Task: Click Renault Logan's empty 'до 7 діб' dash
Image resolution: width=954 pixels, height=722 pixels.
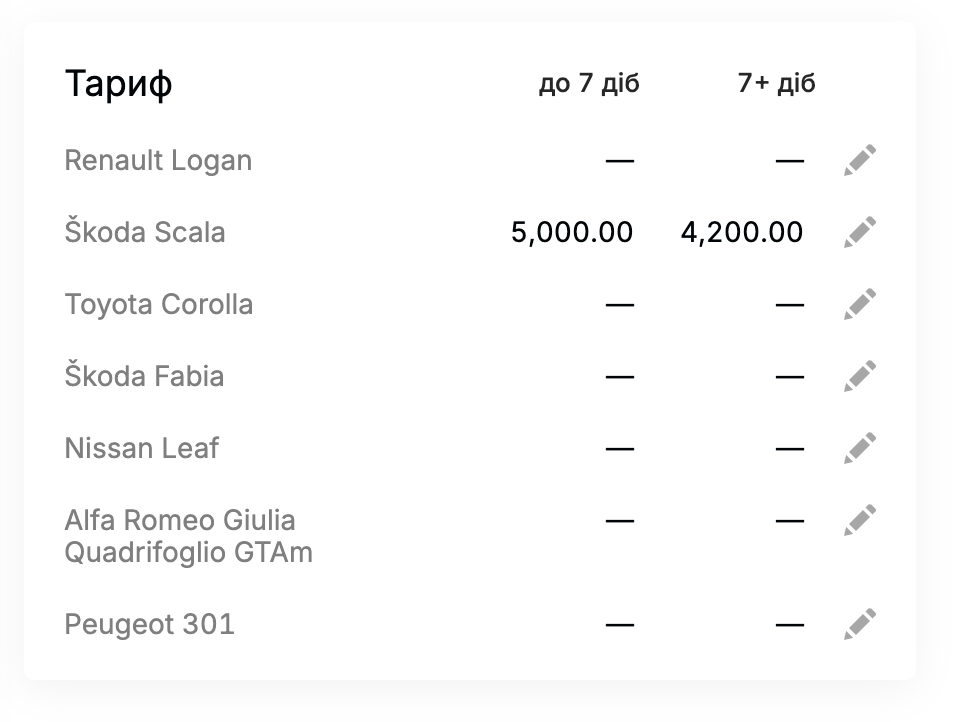Action: 620,161
